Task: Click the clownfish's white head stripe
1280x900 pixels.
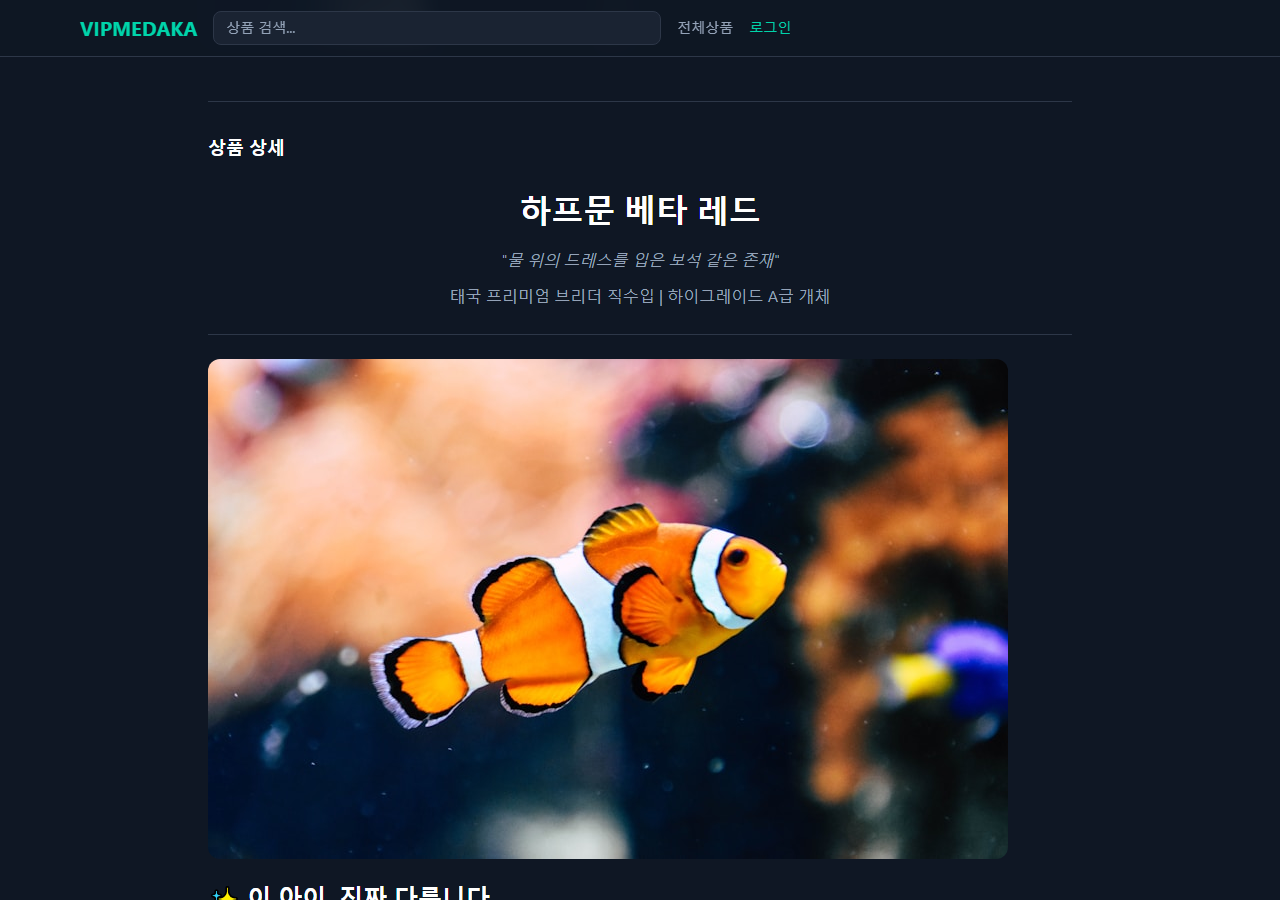Action: click(x=712, y=578)
